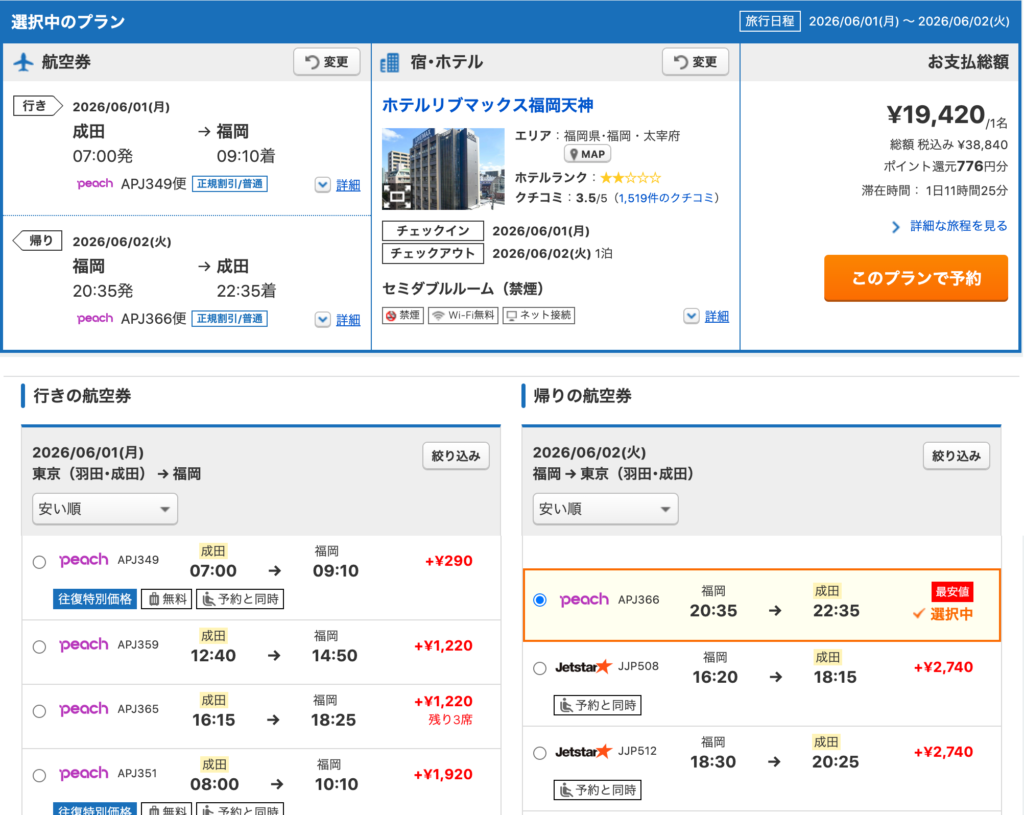The height and width of the screenshot is (815, 1024).
Task: Open the return flights 安い順 sort dropdown
Action: click(605, 509)
